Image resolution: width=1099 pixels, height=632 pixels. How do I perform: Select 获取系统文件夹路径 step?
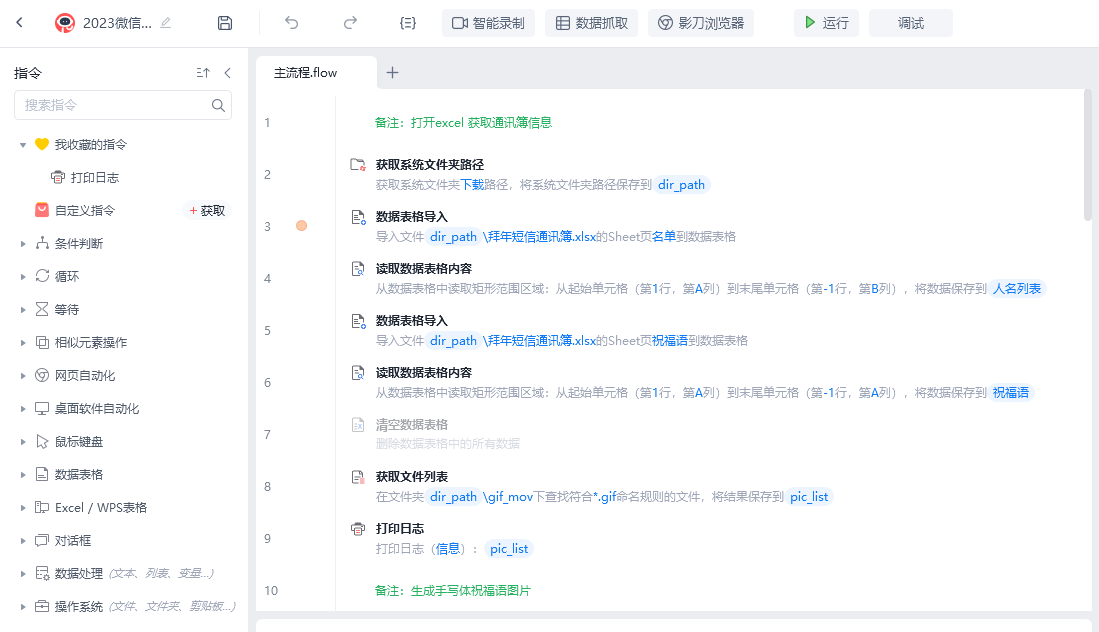click(x=430, y=165)
